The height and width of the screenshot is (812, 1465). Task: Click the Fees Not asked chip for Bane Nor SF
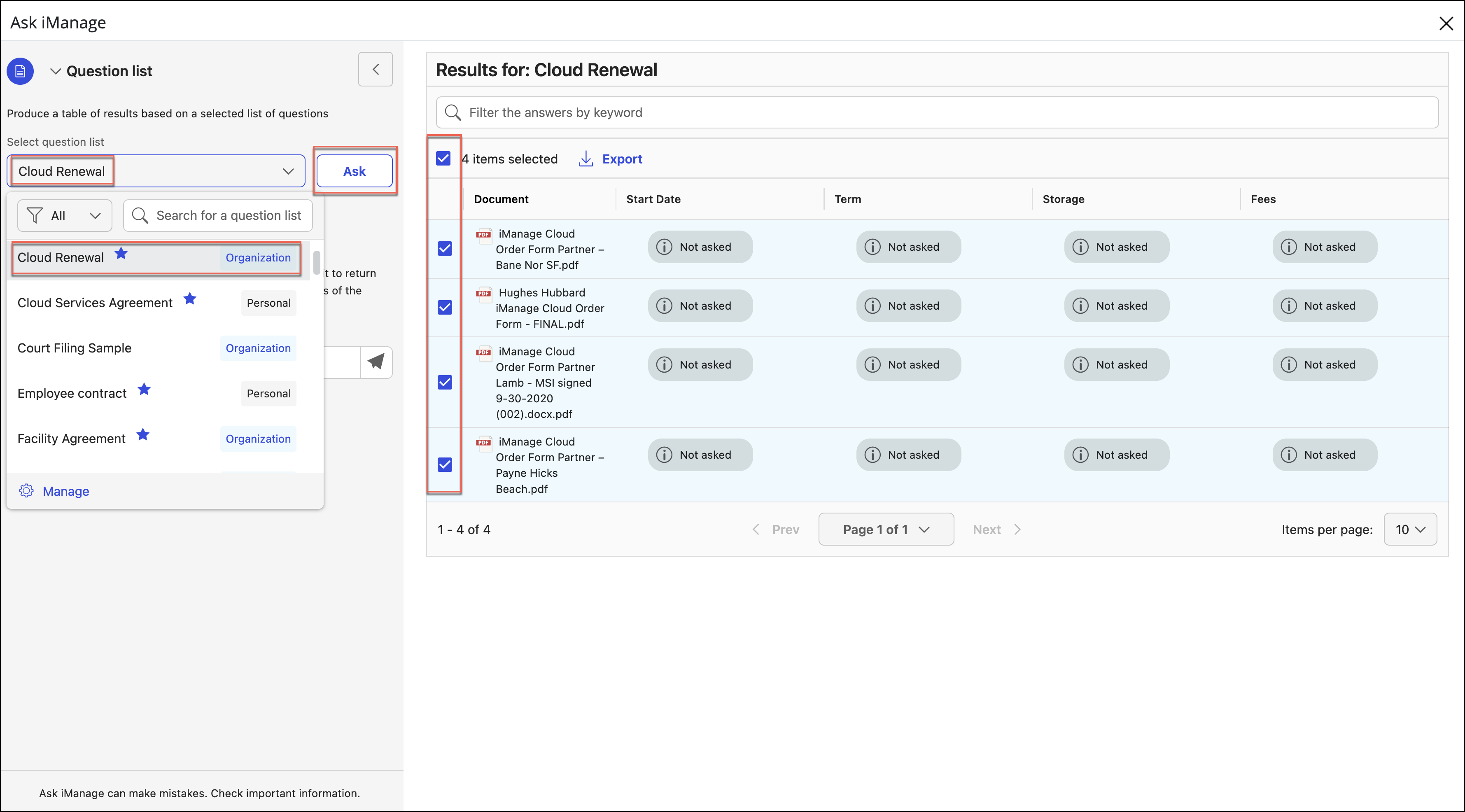click(x=1325, y=247)
